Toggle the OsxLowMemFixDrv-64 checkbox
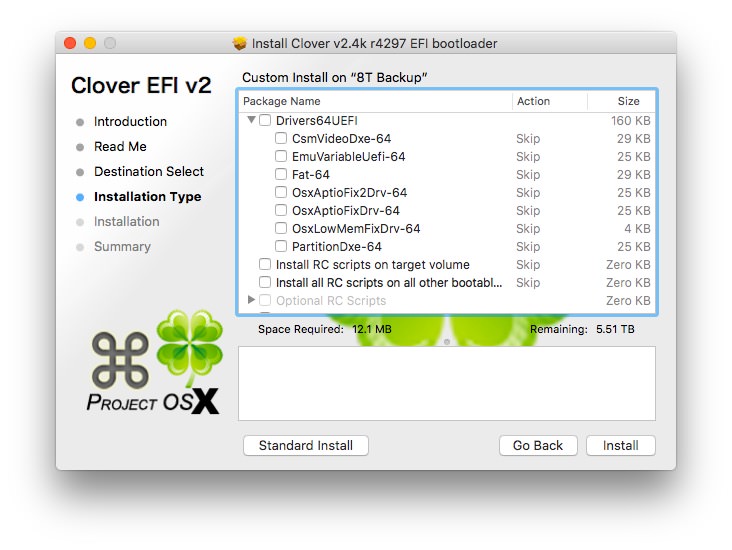Image resolution: width=732 pixels, height=550 pixels. click(x=281, y=228)
